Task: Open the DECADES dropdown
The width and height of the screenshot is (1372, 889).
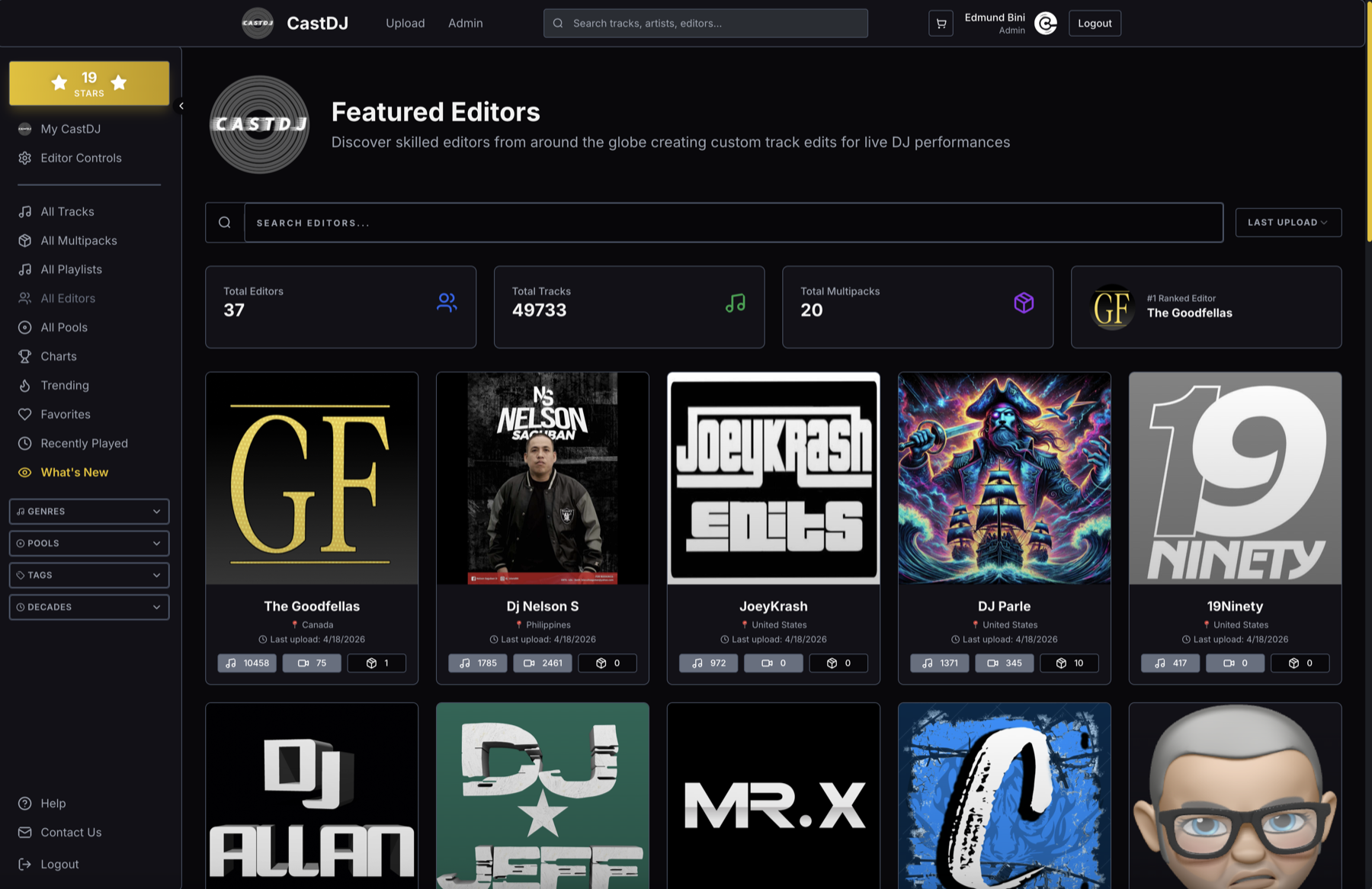Action: click(88, 607)
